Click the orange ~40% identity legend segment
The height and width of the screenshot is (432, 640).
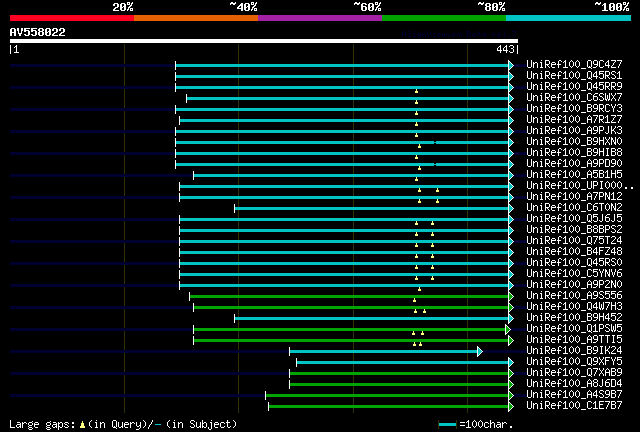point(196,18)
